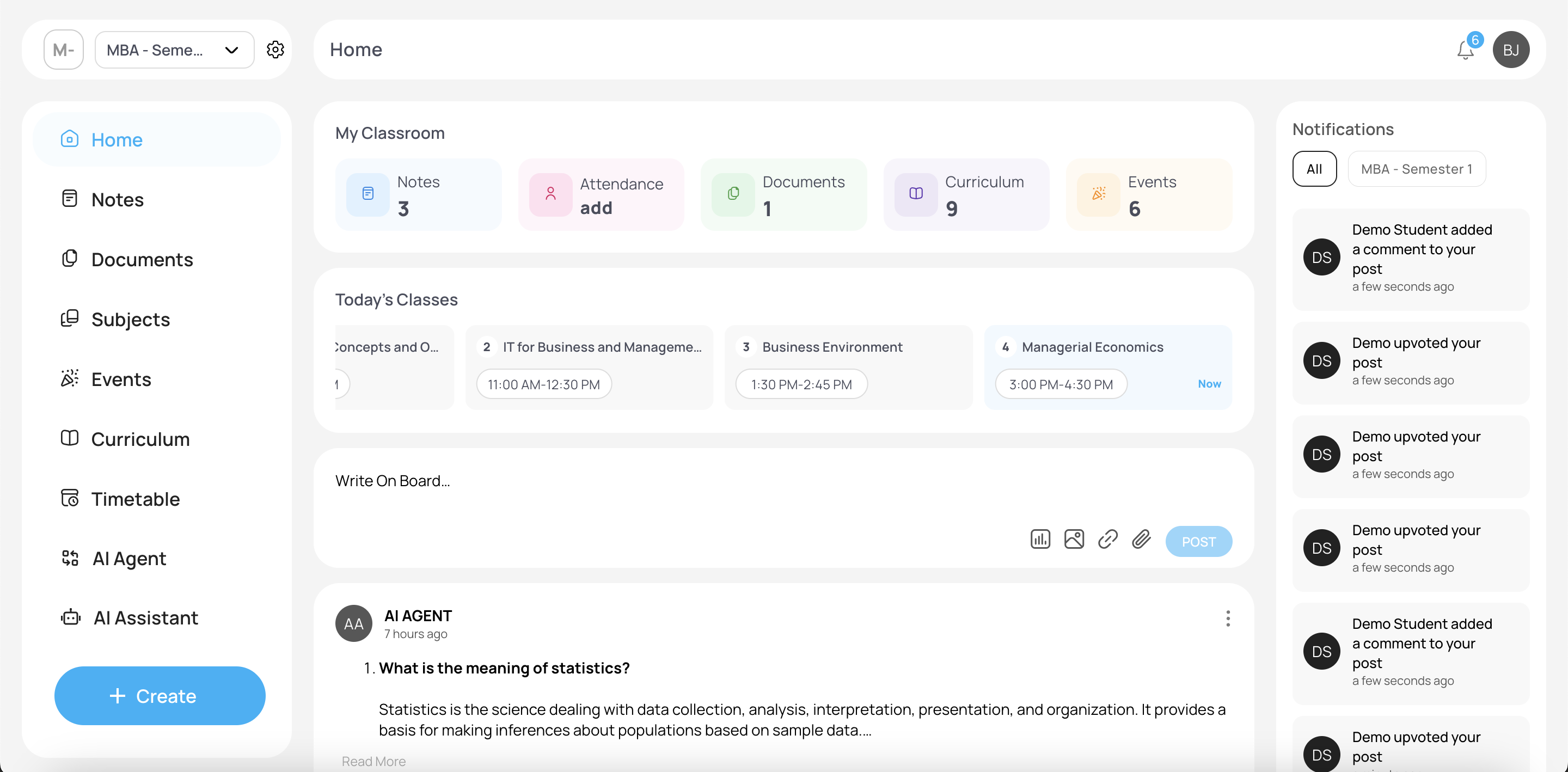
Task: Add an image using the picture icon
Action: (x=1074, y=540)
